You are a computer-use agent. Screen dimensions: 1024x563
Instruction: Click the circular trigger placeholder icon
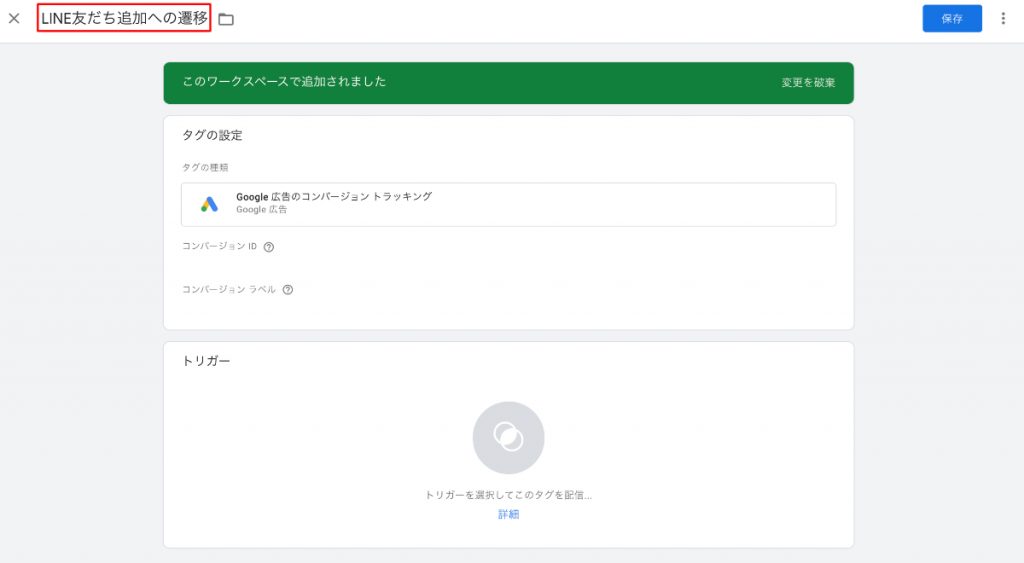(x=508, y=438)
